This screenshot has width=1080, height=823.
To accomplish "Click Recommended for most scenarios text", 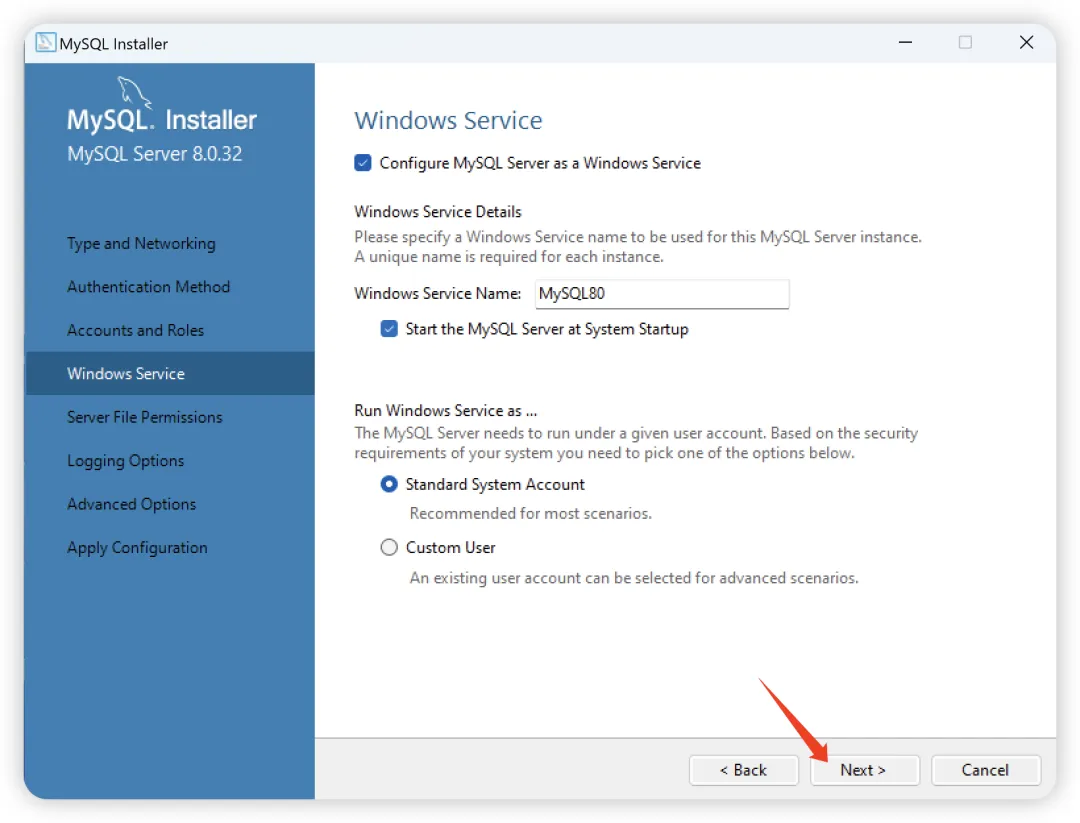I will point(530,514).
